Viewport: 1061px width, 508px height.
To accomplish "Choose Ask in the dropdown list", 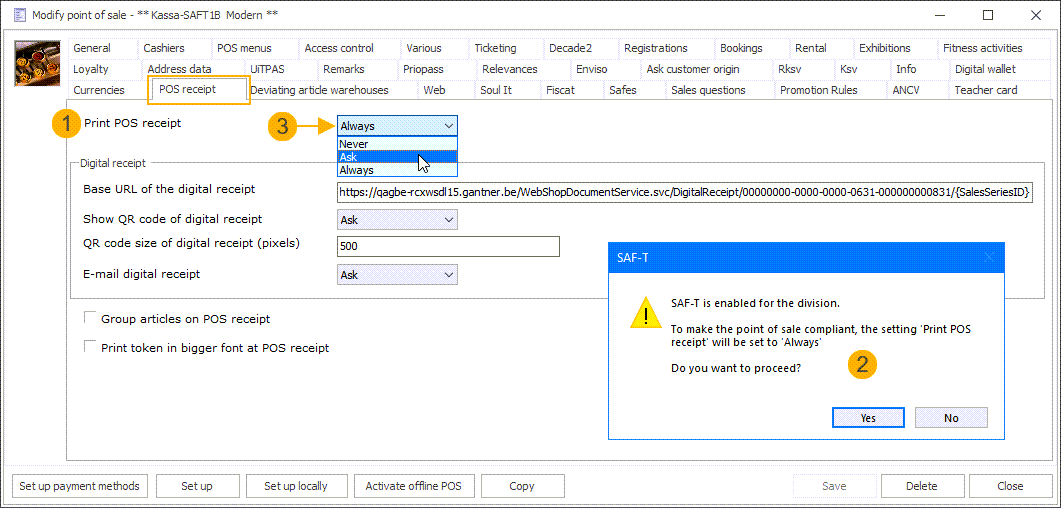I will click(397, 157).
